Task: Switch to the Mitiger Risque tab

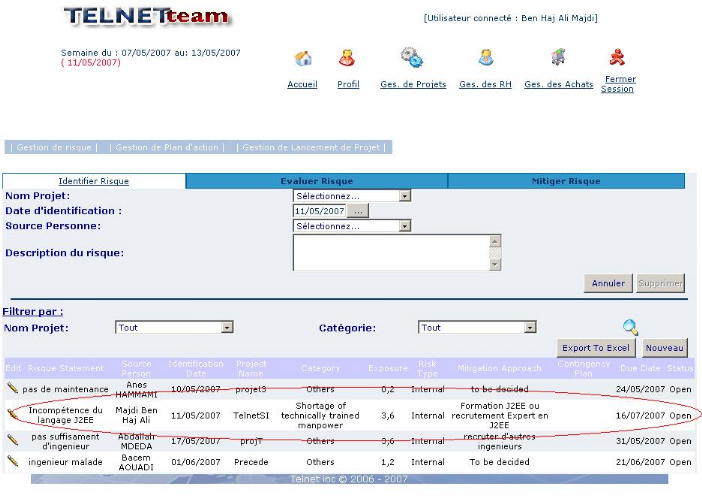Action: (566, 181)
